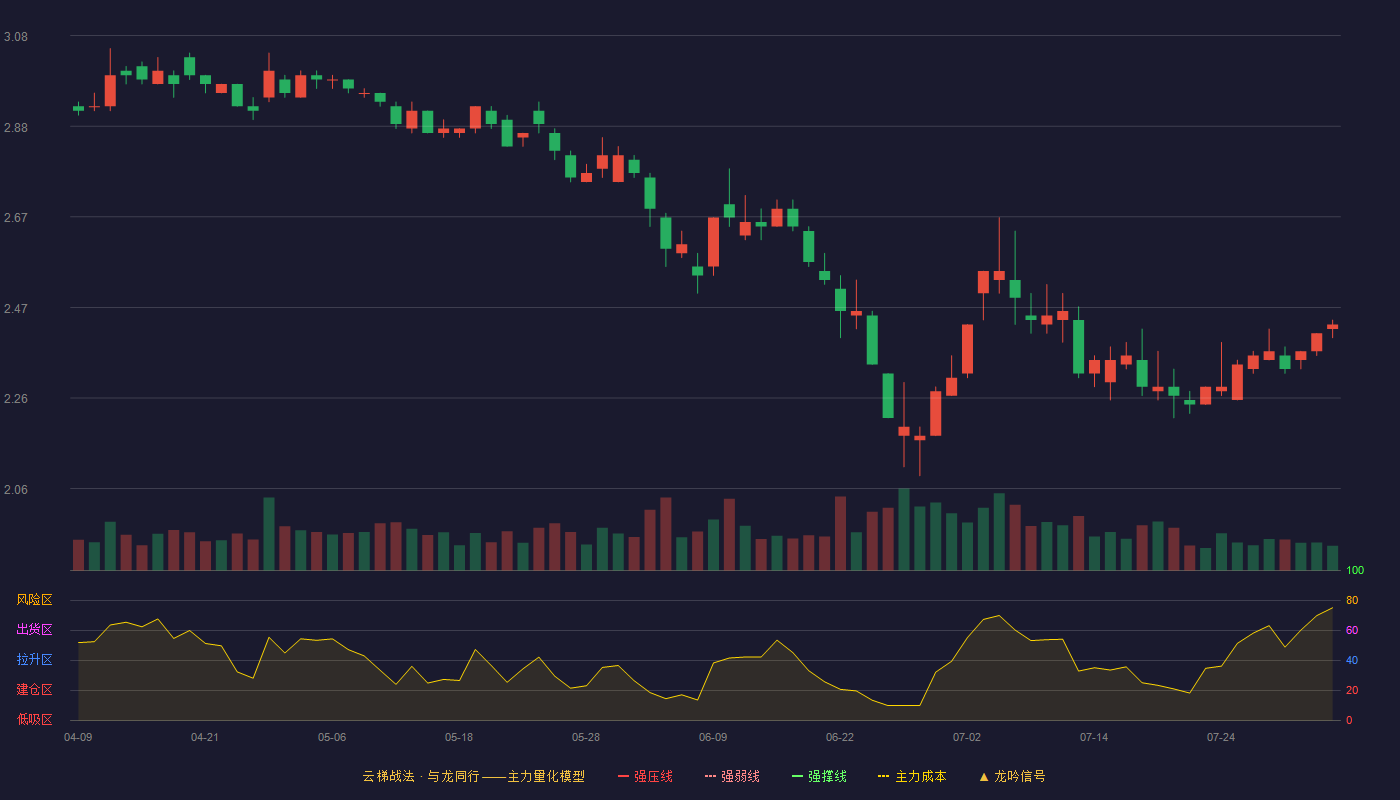Click the 40 indicator scale value
The width and height of the screenshot is (1400, 800).
pos(1352,660)
